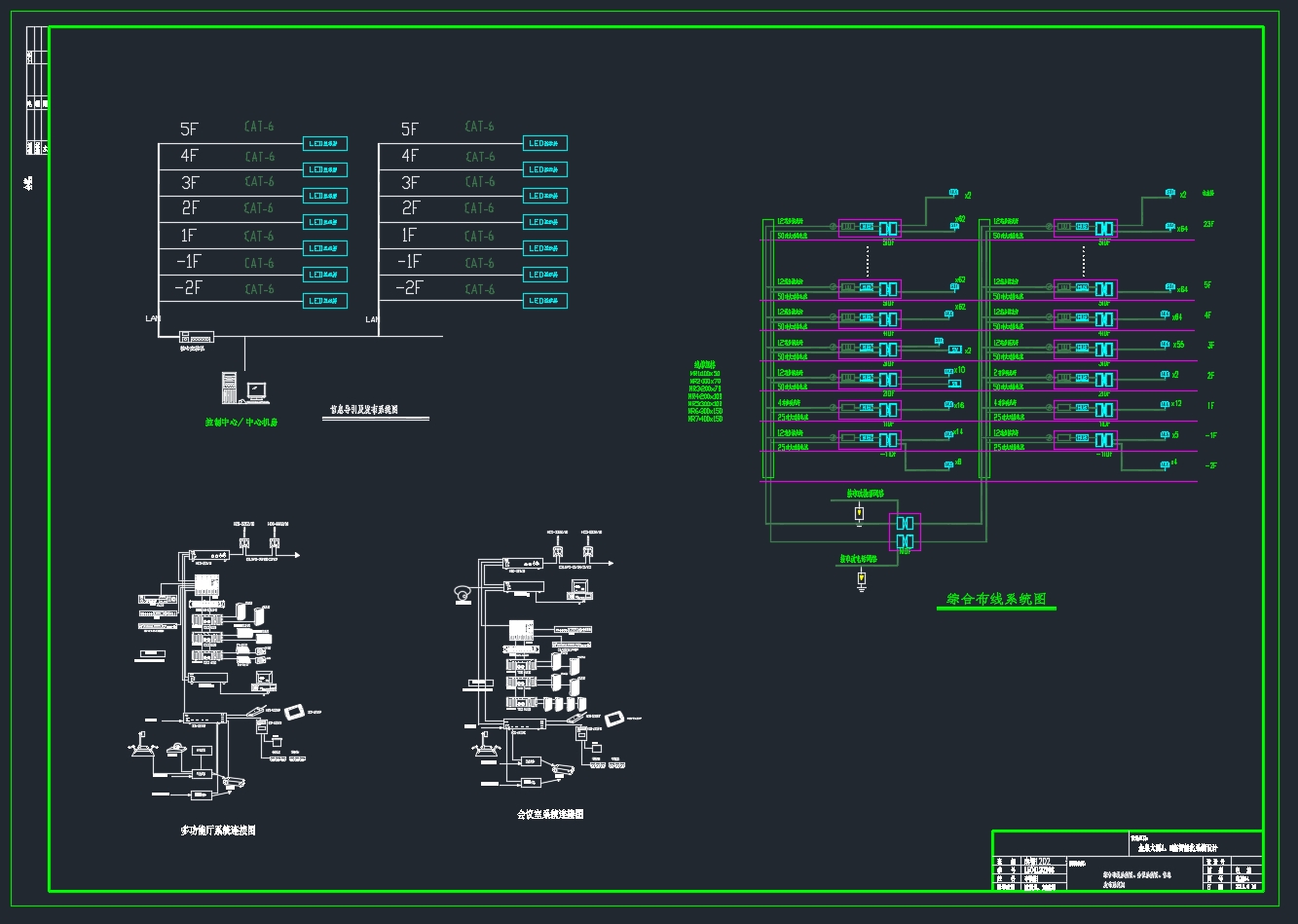Select the magenta main cabinet box at cabling diagram bottom

(x=905, y=532)
